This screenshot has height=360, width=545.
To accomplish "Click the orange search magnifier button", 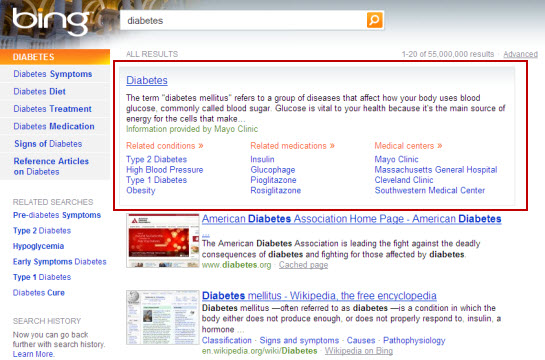I will coord(374,20).
